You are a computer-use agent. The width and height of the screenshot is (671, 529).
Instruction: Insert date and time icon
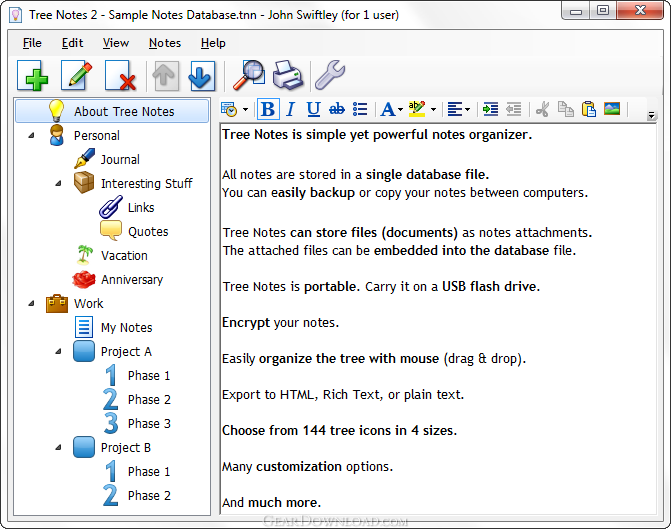(229, 110)
